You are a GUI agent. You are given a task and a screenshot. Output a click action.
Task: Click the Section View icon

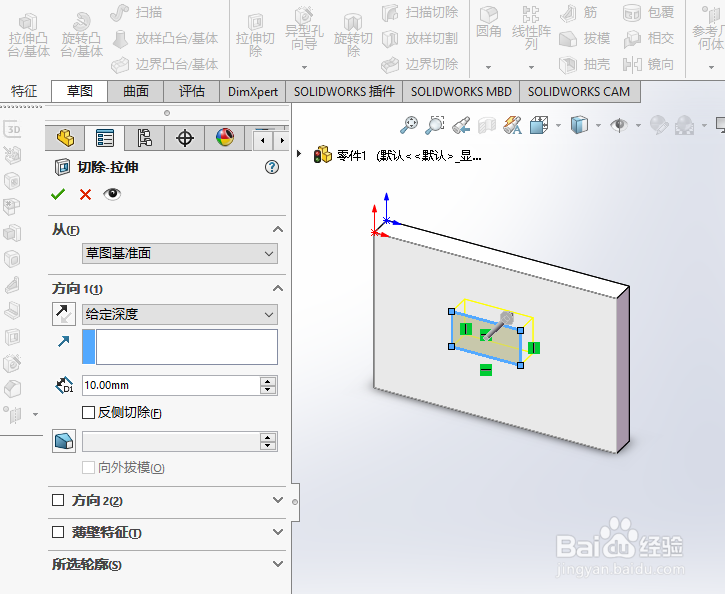[487, 125]
